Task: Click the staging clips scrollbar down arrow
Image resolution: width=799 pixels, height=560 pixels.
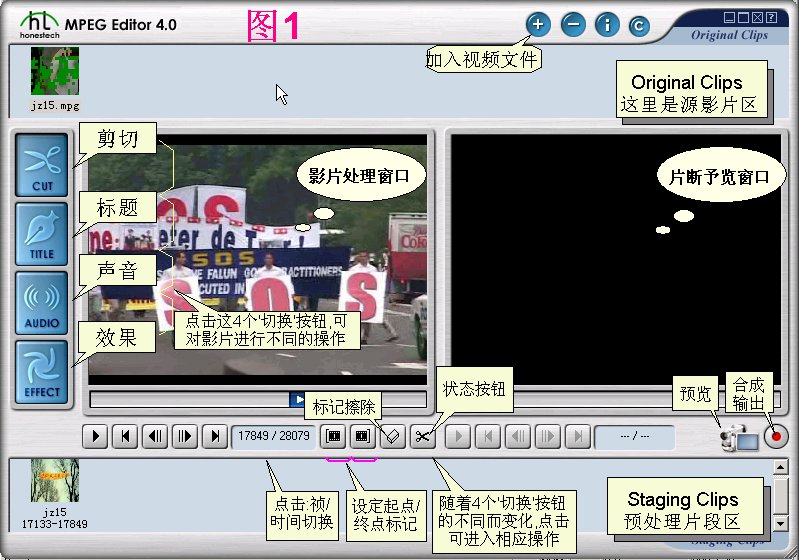Action: 780,523
